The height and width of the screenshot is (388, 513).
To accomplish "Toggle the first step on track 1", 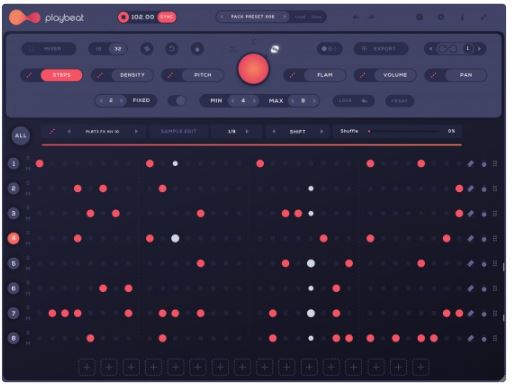I will click(x=40, y=164).
